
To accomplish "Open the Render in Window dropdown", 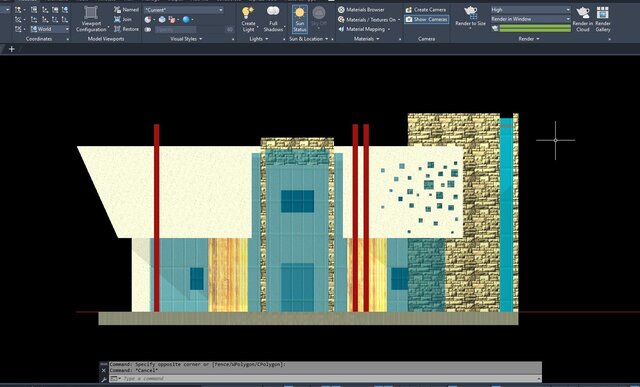I will pos(530,19).
